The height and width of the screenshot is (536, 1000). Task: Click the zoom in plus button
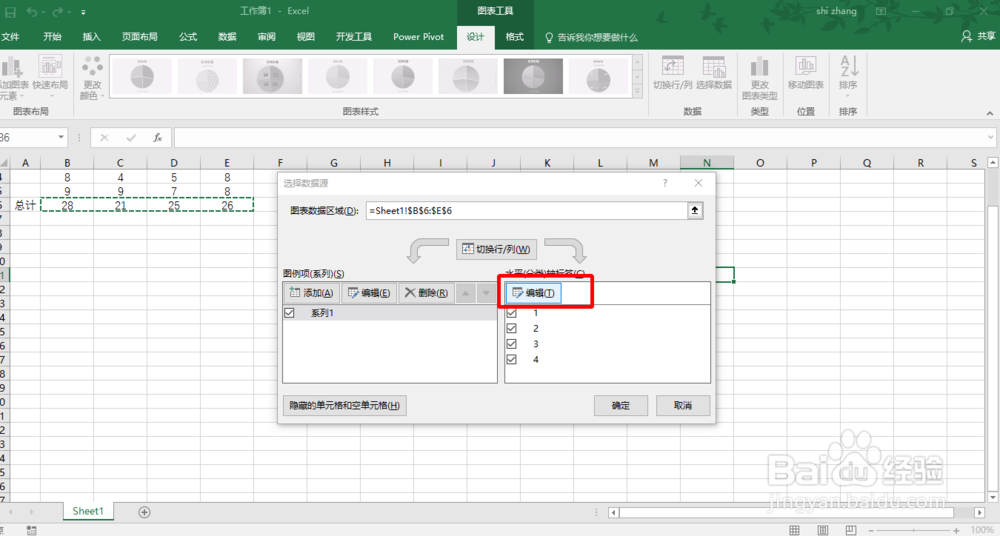(956, 530)
